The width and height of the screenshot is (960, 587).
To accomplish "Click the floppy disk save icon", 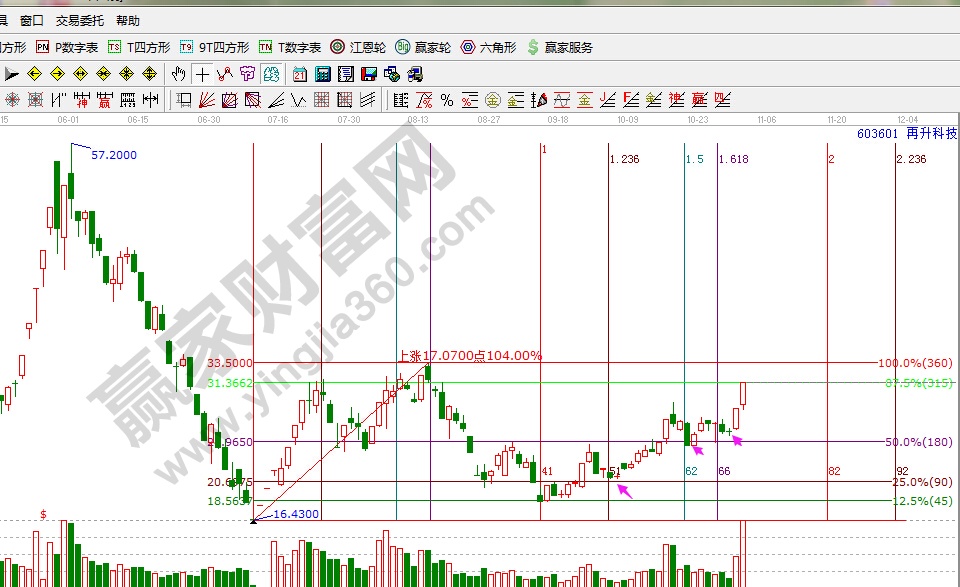I will (x=369, y=74).
